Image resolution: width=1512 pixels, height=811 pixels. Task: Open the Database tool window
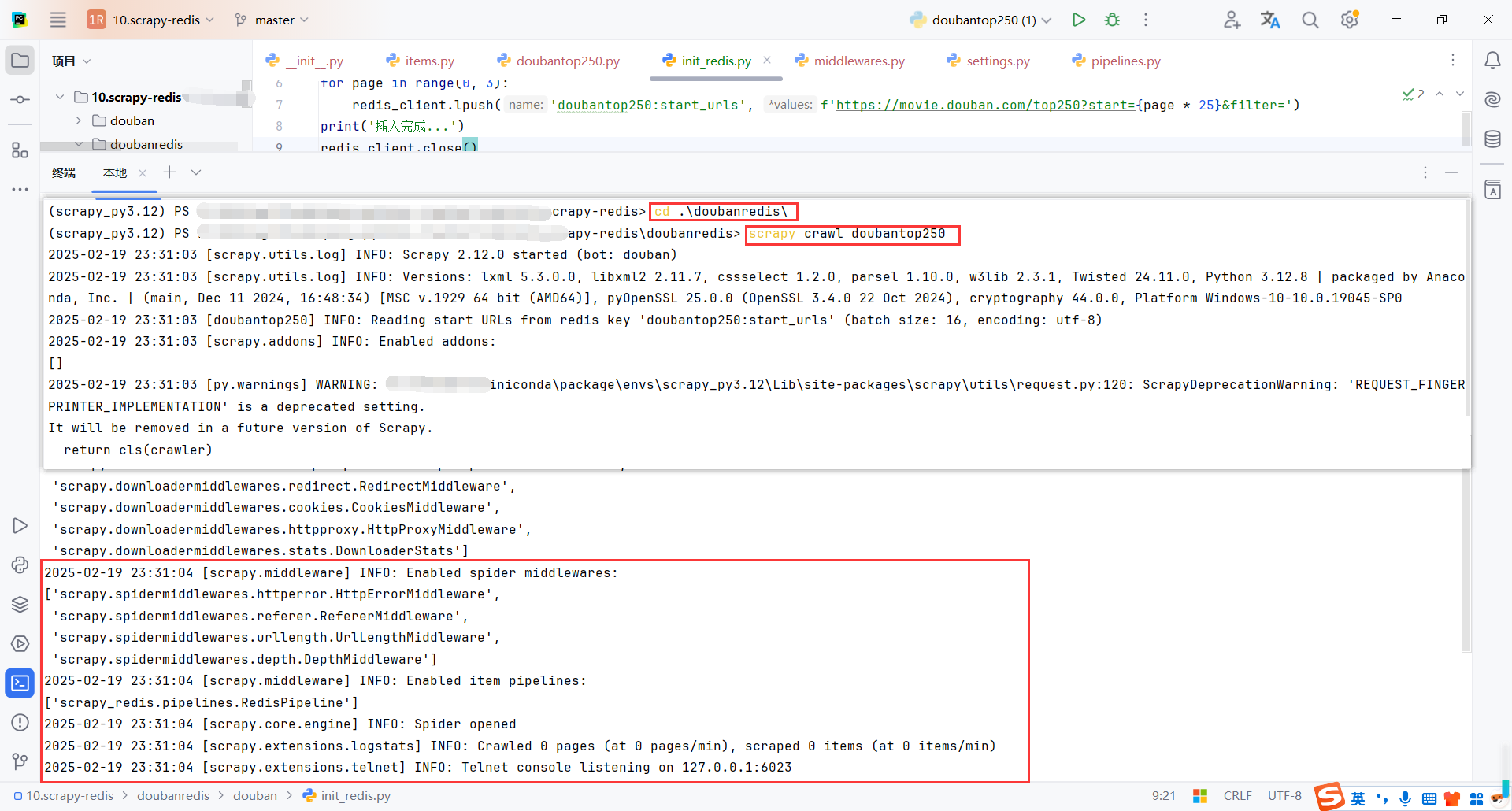click(1492, 139)
